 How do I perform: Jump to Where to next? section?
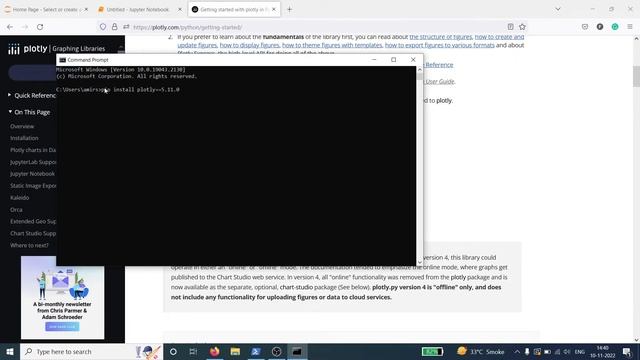coord(29,245)
